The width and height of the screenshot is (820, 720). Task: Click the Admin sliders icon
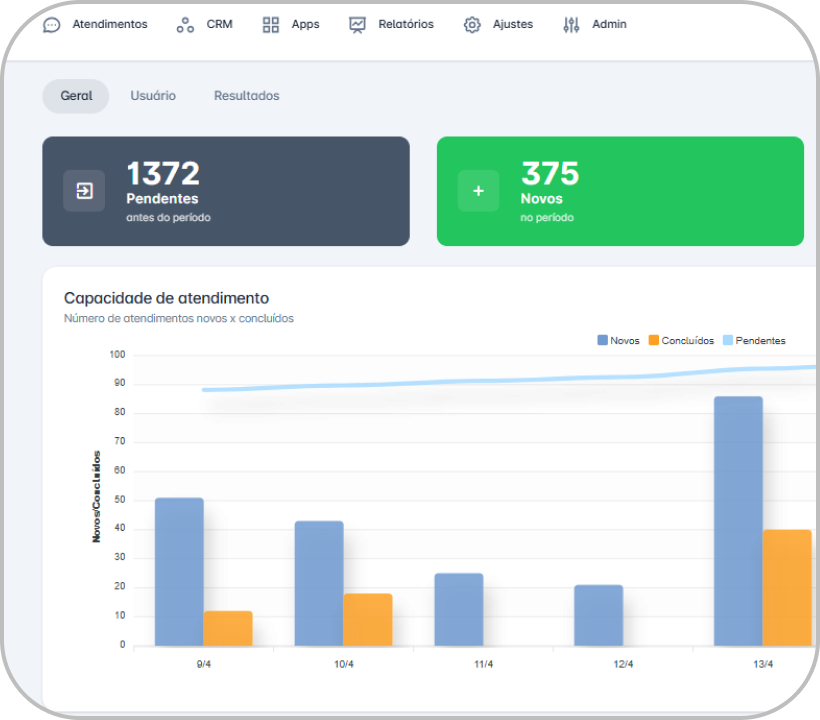coord(571,25)
